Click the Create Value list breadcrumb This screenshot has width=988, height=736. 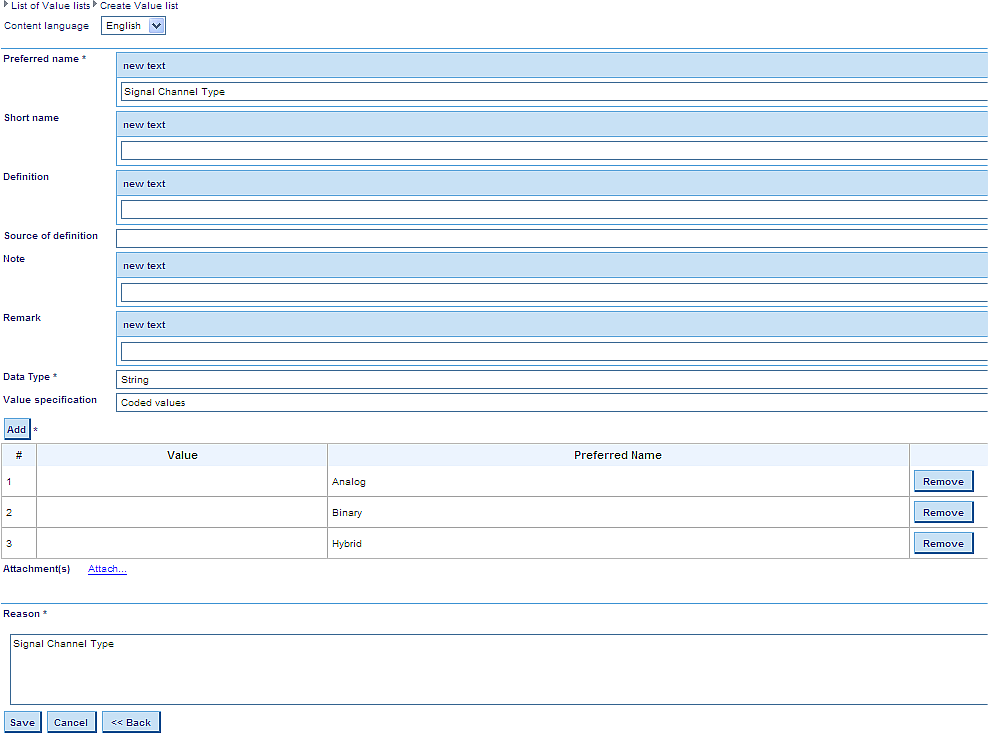[139, 6]
